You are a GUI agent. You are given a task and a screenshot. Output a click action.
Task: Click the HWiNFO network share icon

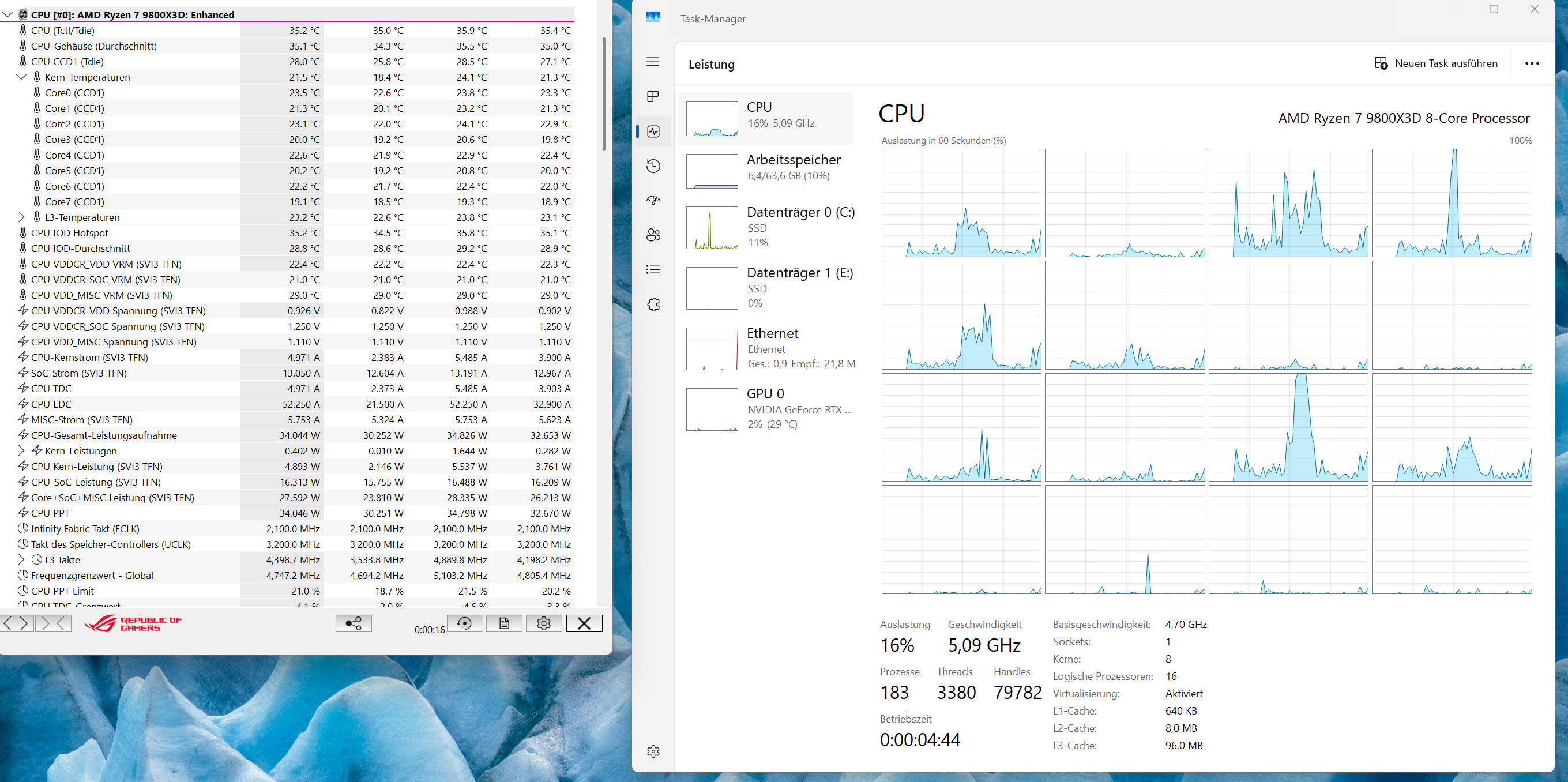353,623
